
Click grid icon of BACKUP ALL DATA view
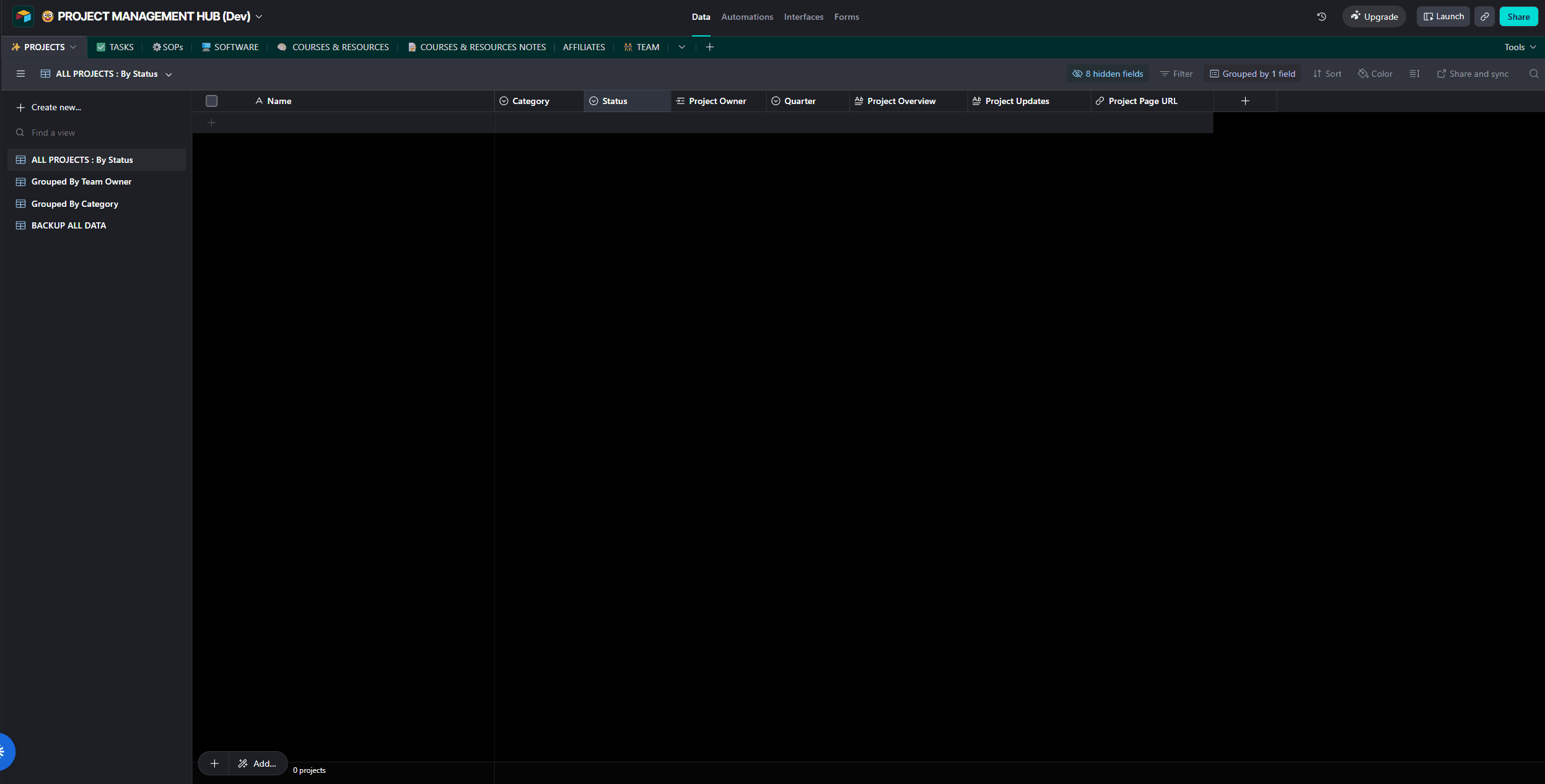pyautogui.click(x=20, y=225)
